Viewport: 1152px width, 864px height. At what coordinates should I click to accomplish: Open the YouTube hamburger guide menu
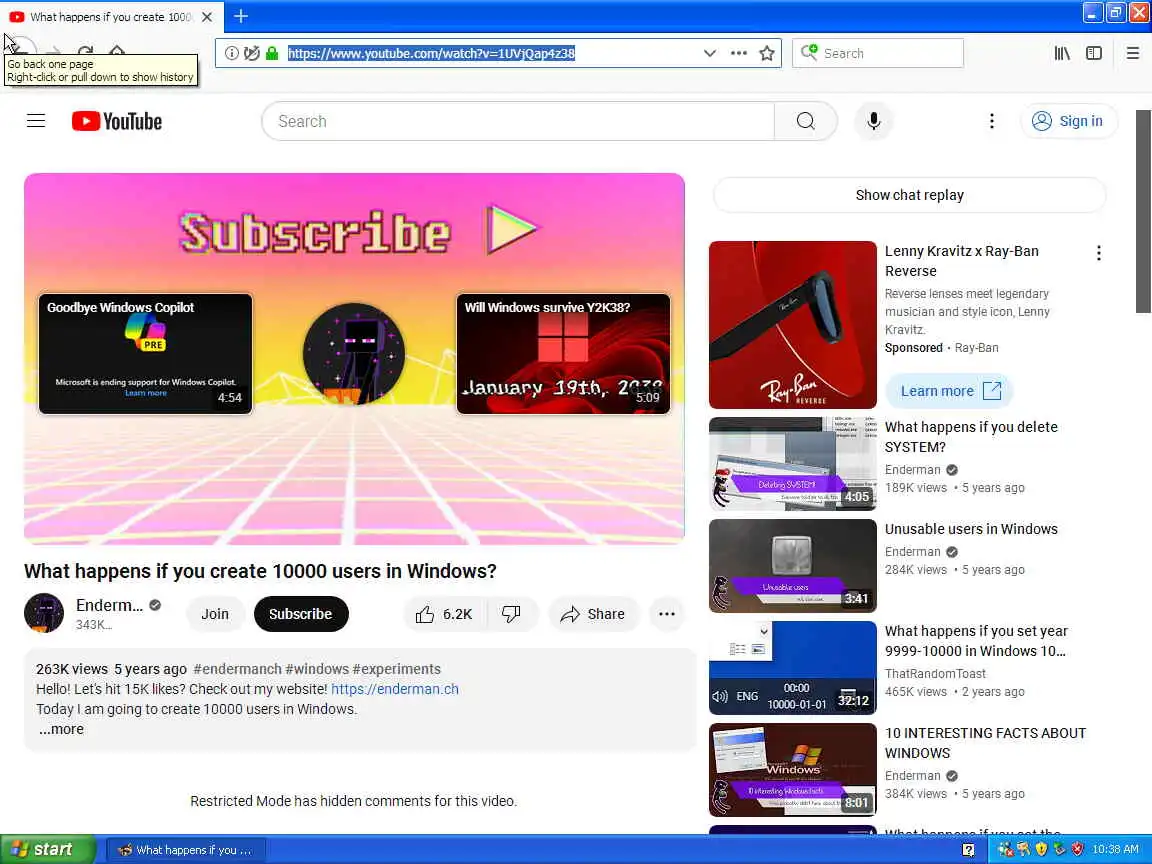point(36,121)
